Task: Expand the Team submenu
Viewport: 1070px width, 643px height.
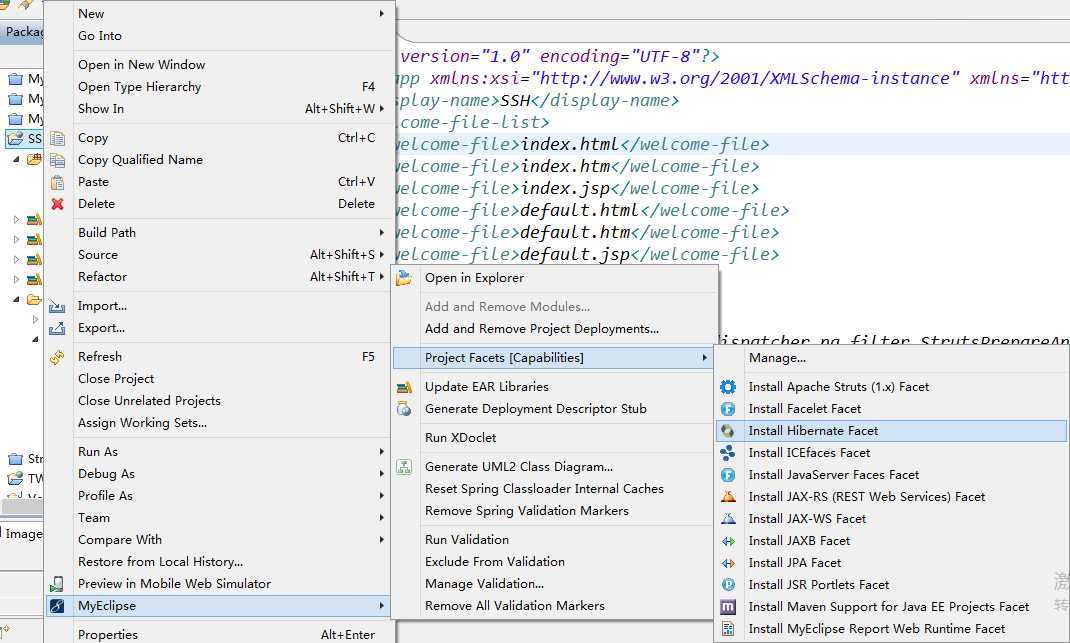Action: tap(381, 518)
